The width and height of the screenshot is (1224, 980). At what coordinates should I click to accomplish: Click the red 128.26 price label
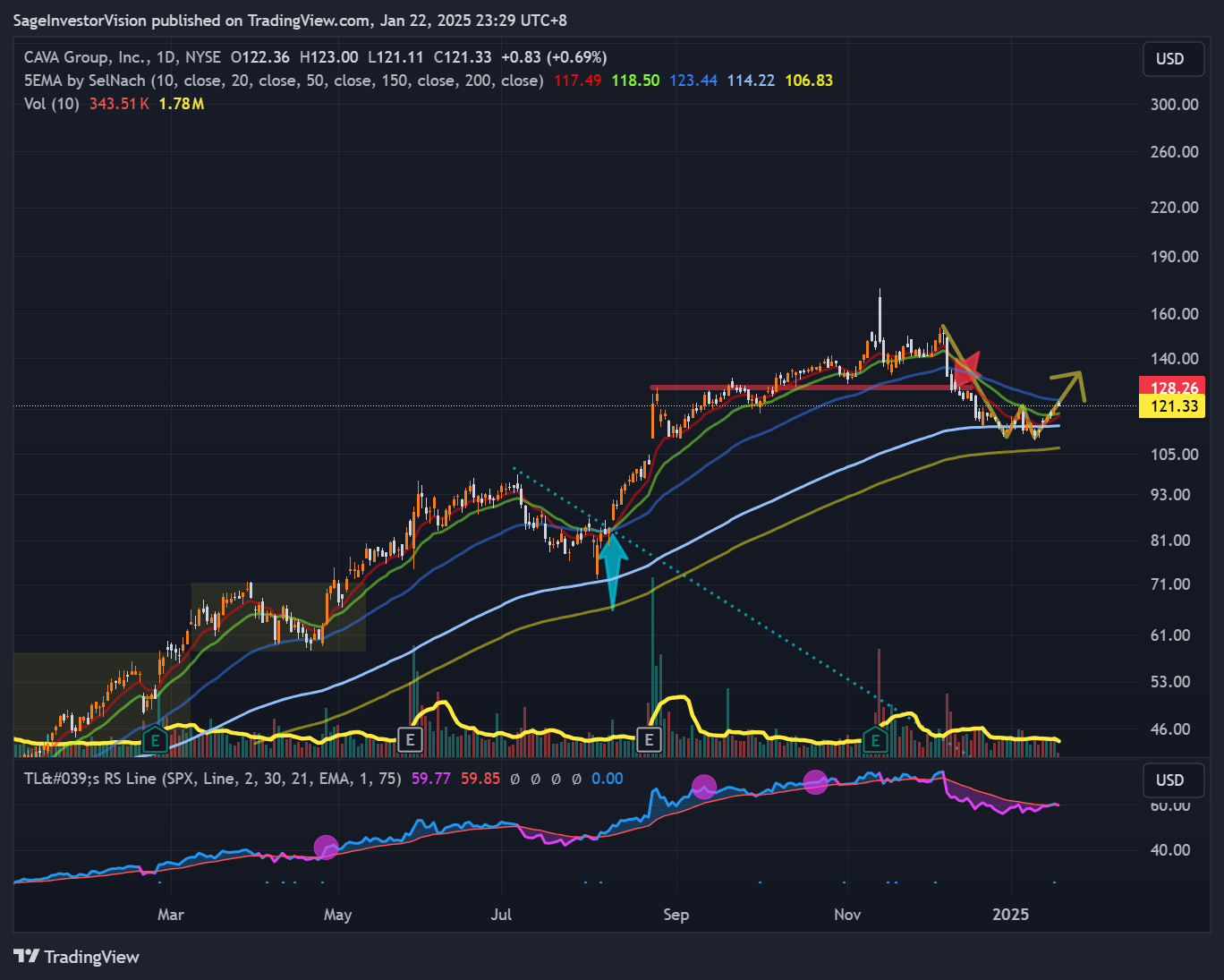click(x=1174, y=388)
